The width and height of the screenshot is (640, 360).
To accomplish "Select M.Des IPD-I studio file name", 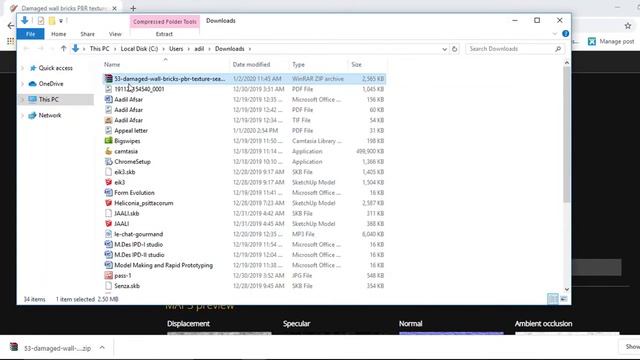I will (x=138, y=244).
